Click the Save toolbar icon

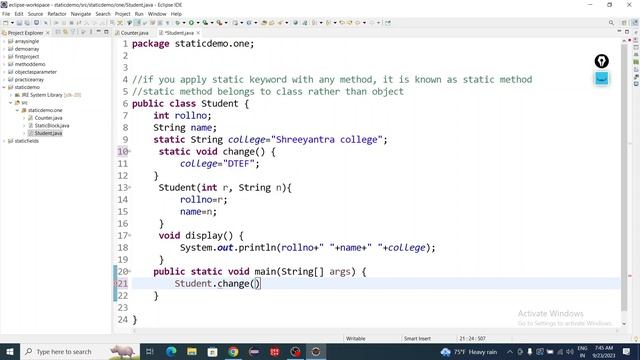point(19,23)
